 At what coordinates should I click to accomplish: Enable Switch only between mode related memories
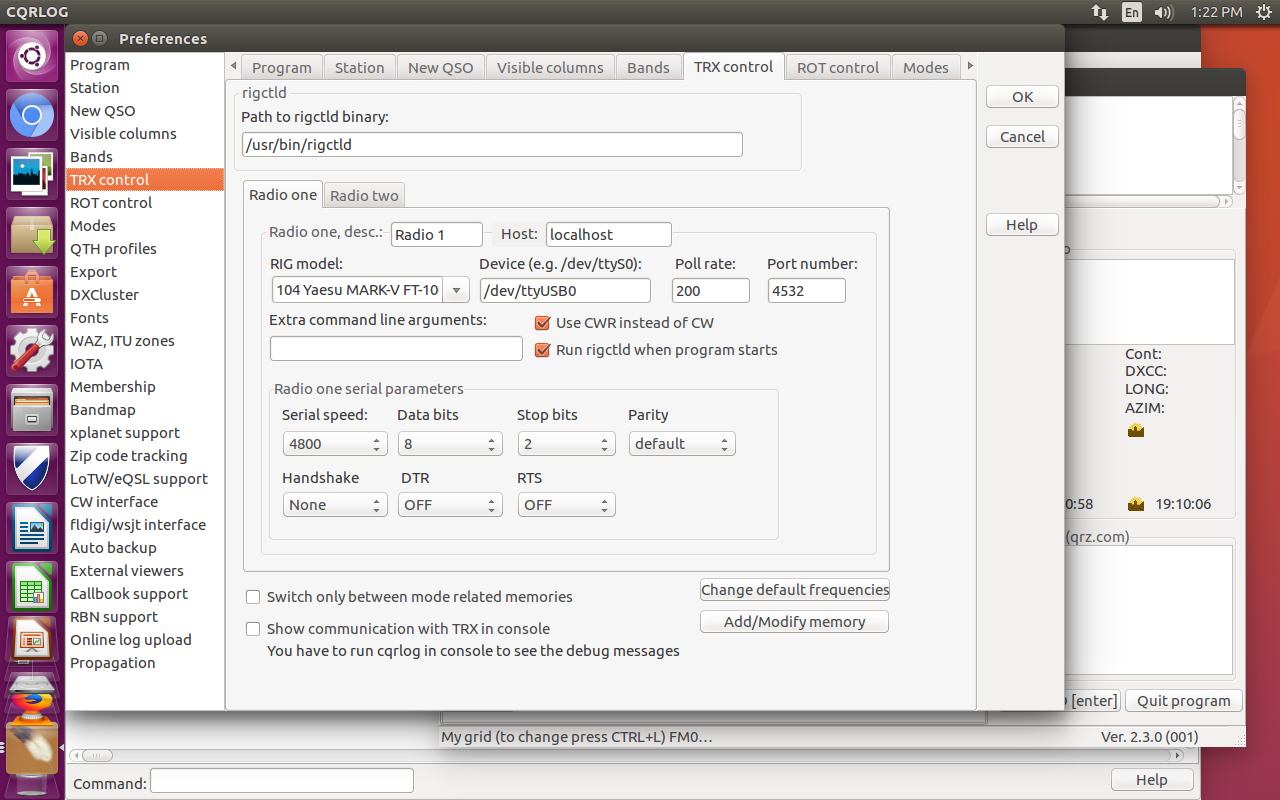[x=253, y=597]
